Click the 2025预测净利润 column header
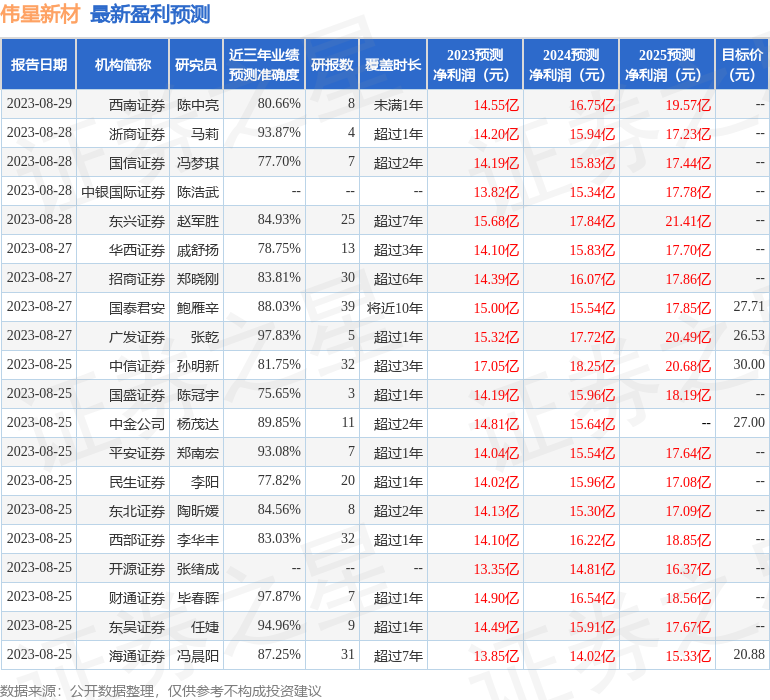This screenshot has height=700, width=770. (x=667, y=64)
